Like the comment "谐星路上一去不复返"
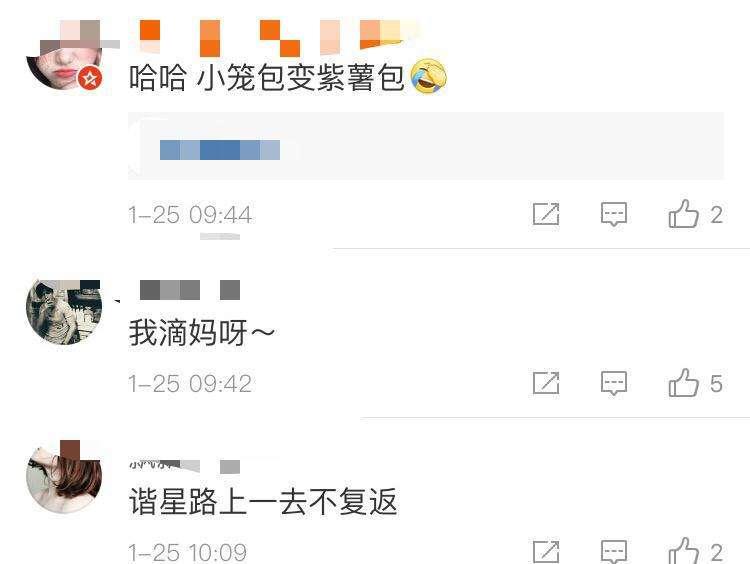 [x=684, y=551]
